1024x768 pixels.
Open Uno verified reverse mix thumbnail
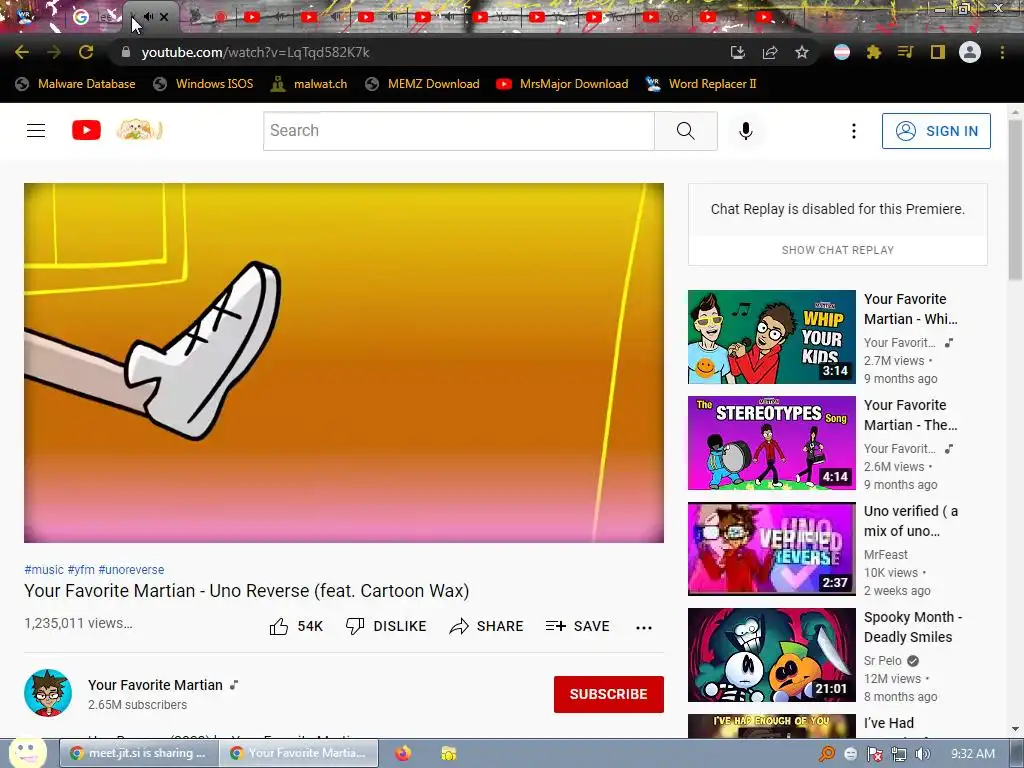771,549
